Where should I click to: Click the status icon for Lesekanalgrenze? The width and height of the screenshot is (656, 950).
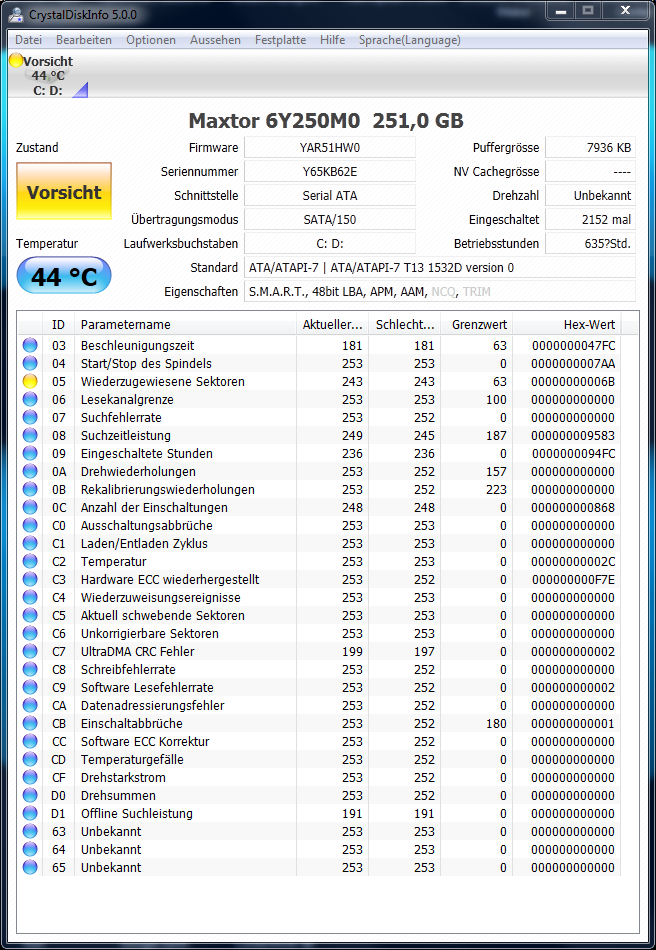click(x=30, y=399)
